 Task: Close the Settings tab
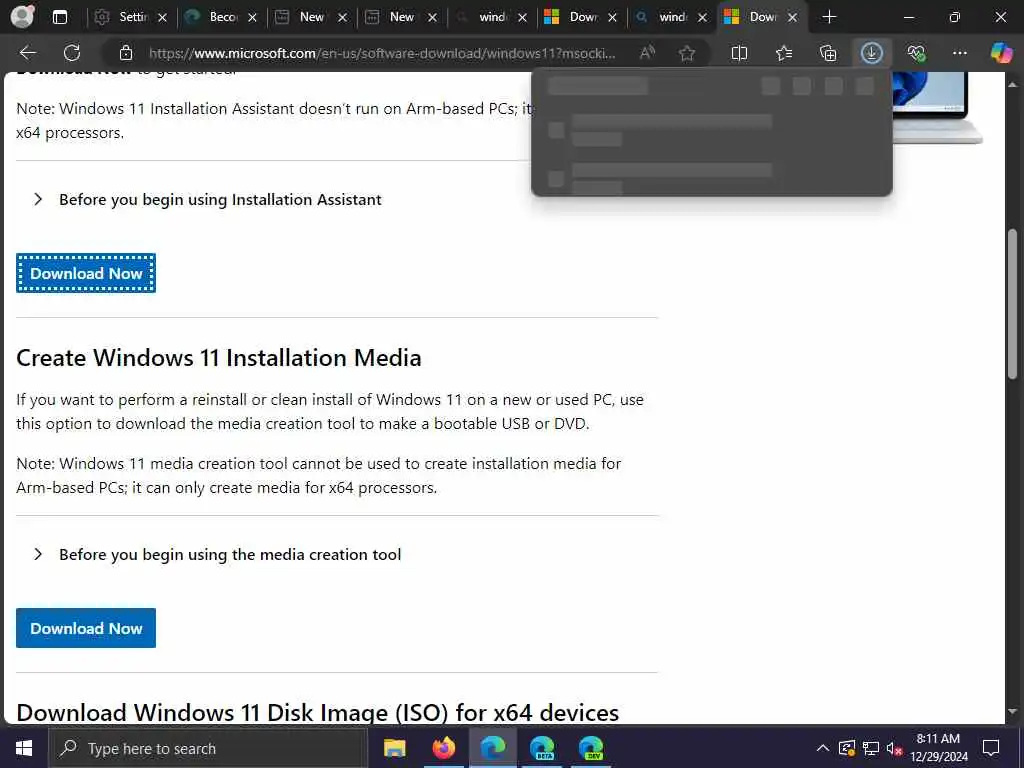point(163,18)
